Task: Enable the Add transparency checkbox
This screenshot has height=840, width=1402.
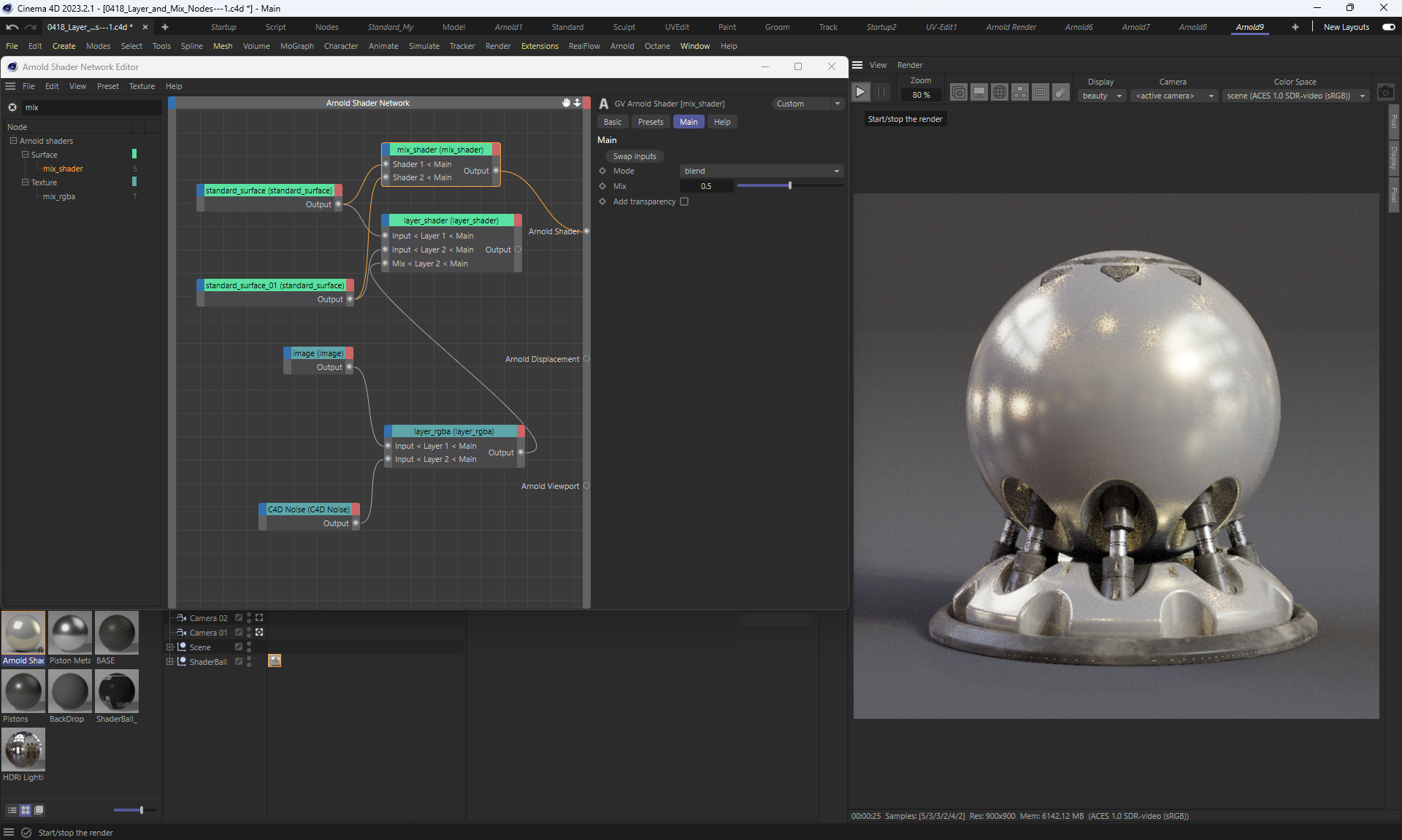Action: click(684, 201)
